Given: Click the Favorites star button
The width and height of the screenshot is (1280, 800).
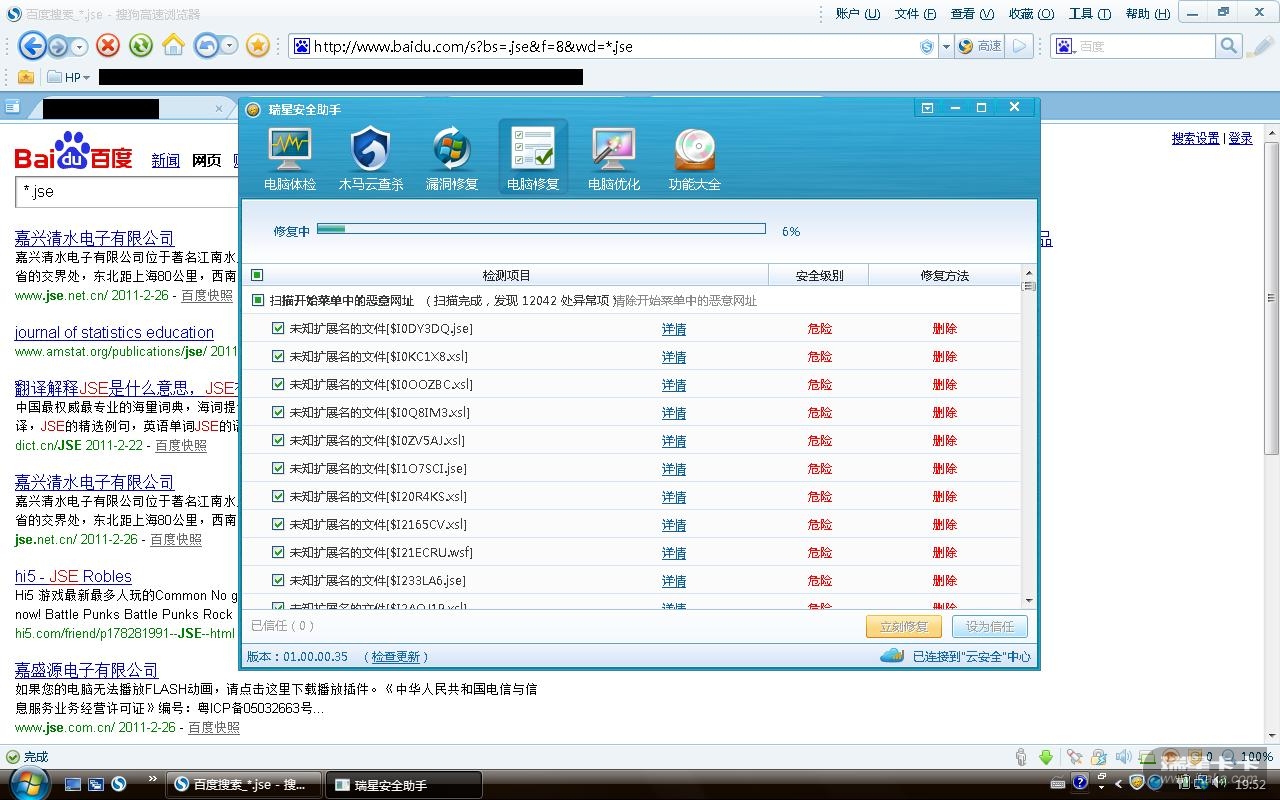Looking at the screenshot, I should [258, 45].
